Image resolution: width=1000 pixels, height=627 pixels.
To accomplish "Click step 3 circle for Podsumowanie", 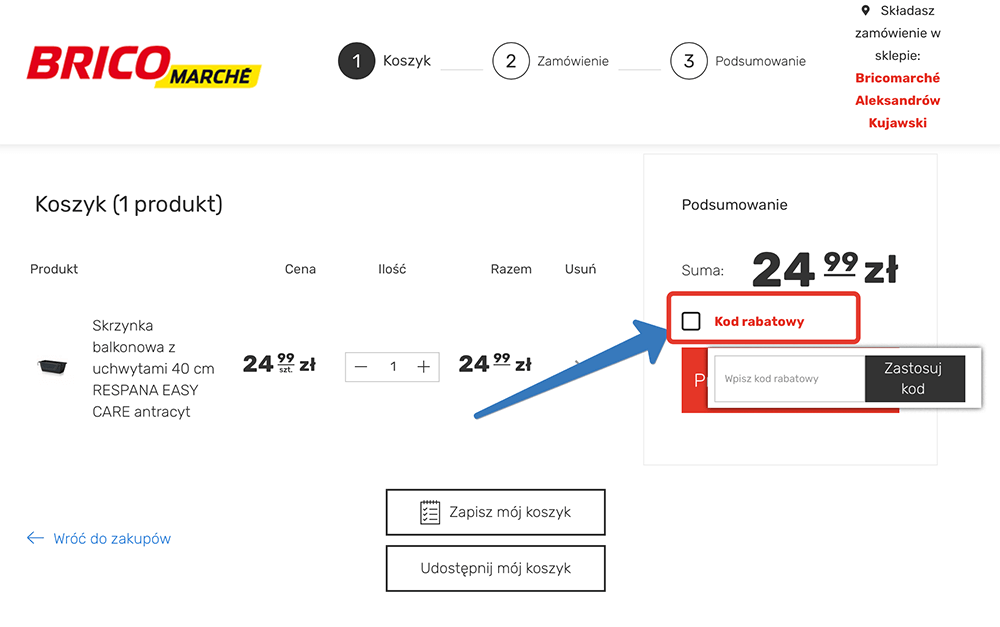I will click(x=688, y=61).
